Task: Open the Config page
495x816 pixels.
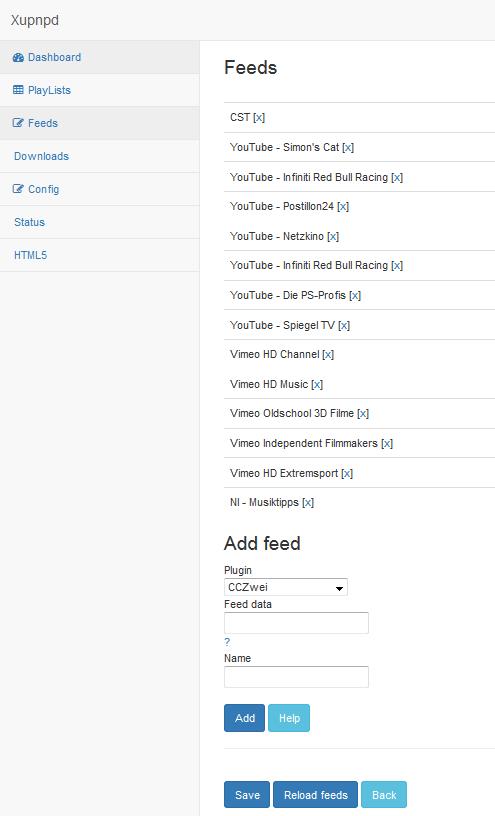Action: pos(99,189)
